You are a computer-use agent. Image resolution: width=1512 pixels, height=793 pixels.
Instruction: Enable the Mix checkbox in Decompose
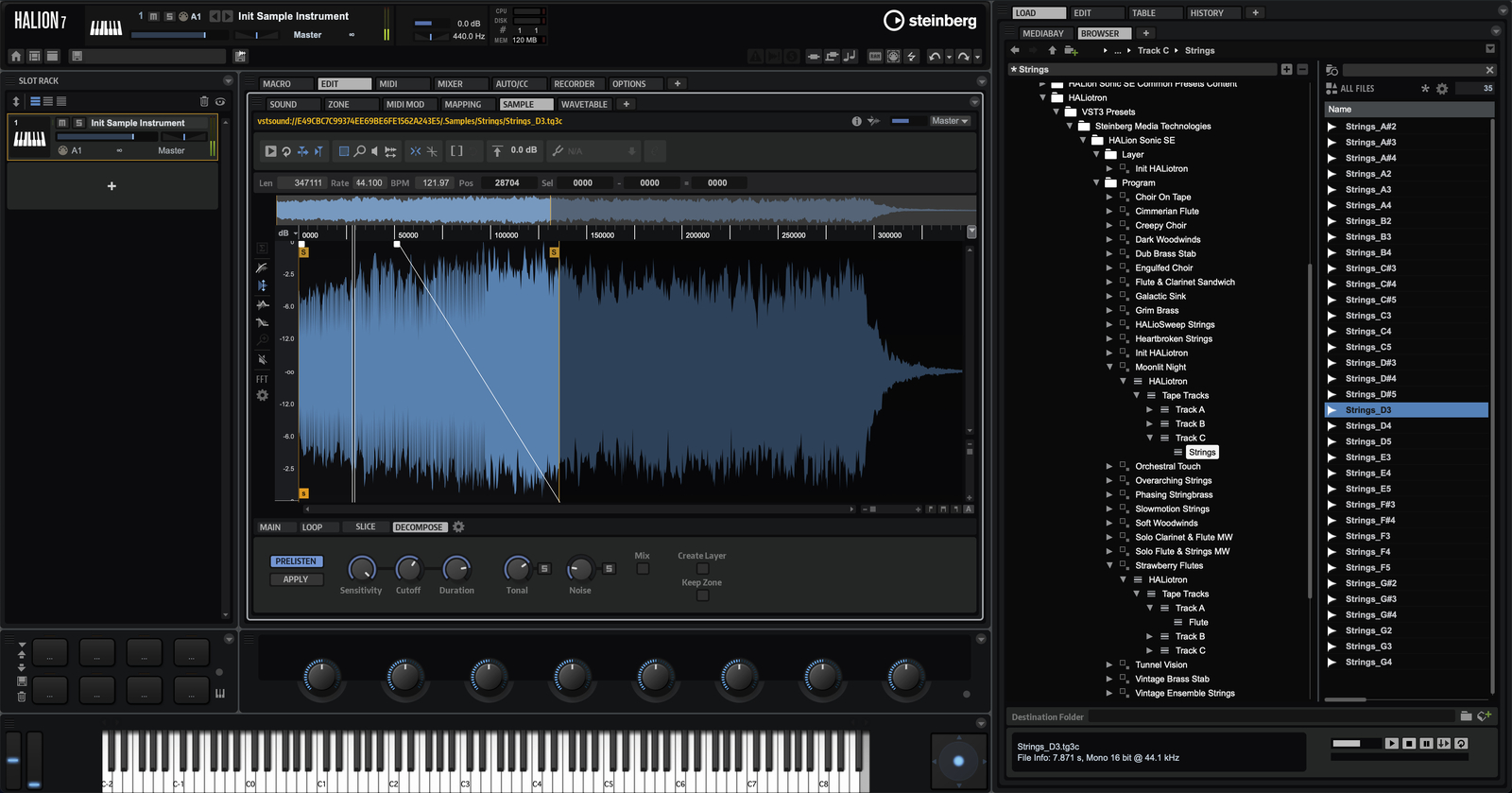pyautogui.click(x=643, y=569)
